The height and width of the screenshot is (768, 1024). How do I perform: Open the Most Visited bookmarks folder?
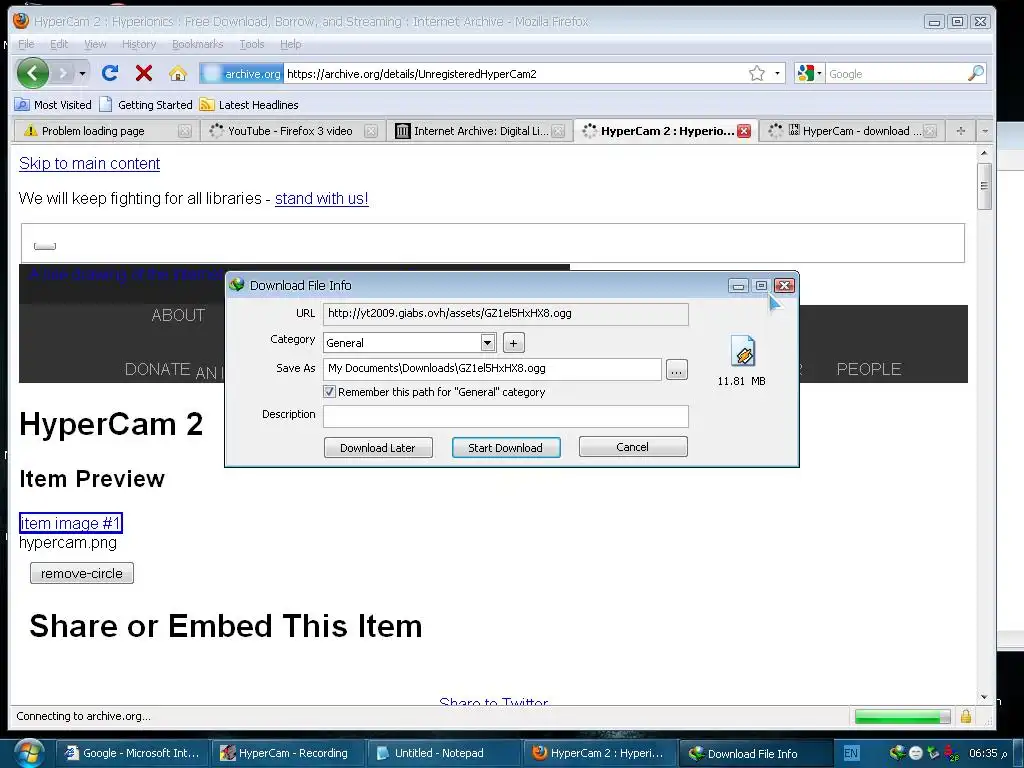point(54,104)
